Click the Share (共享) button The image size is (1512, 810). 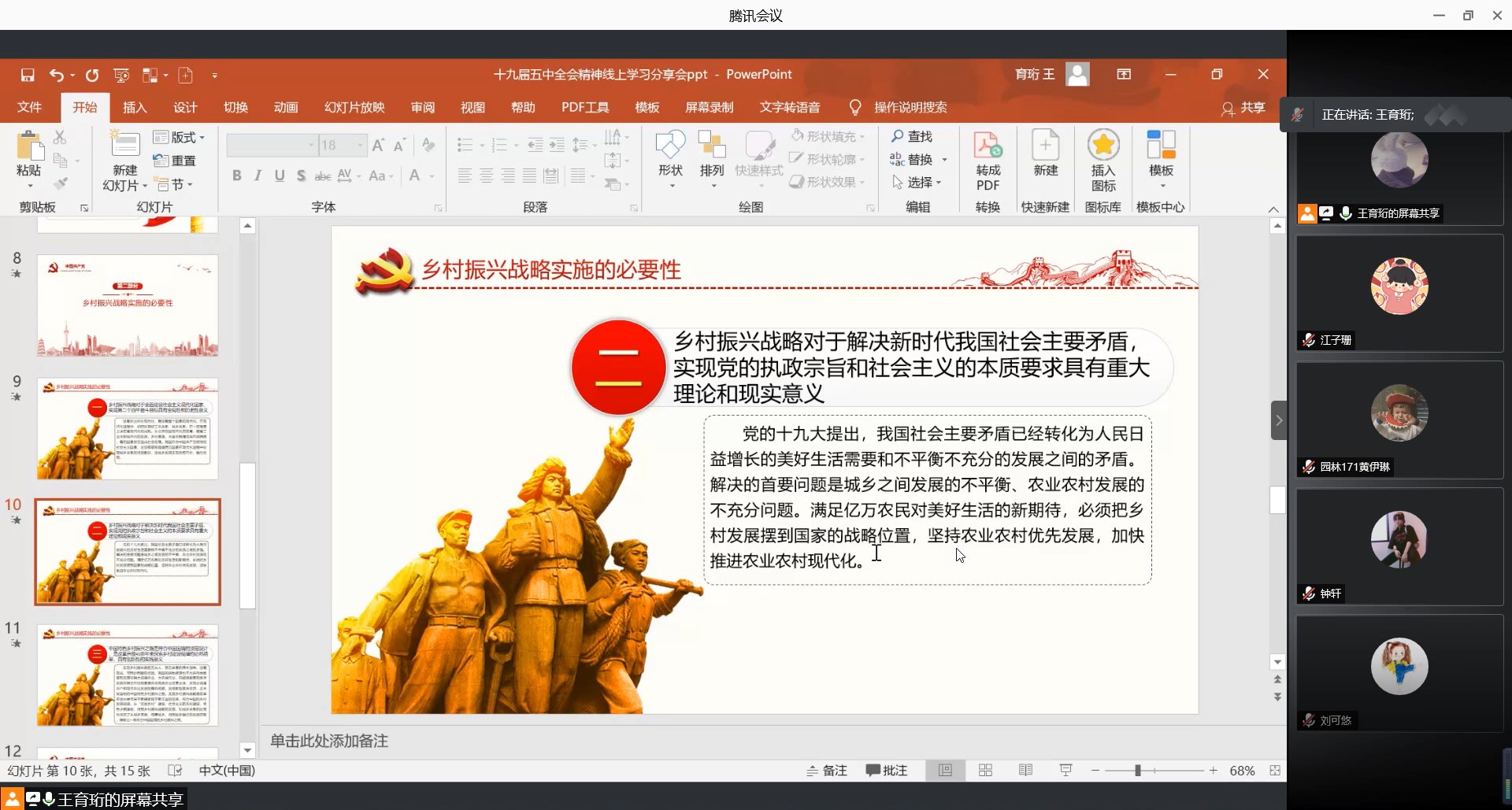pyautogui.click(x=1244, y=108)
